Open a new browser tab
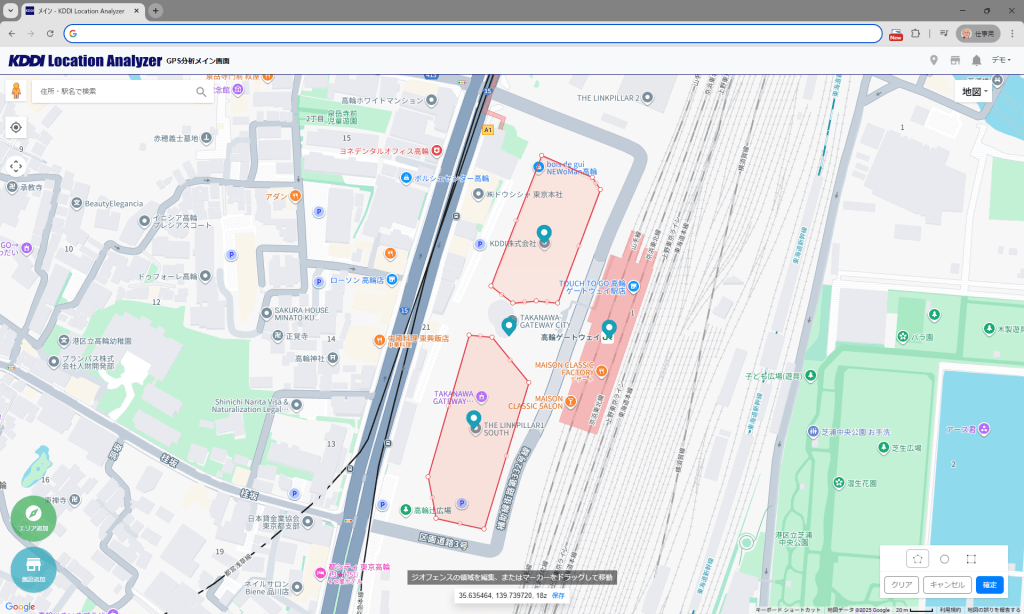 pos(155,10)
